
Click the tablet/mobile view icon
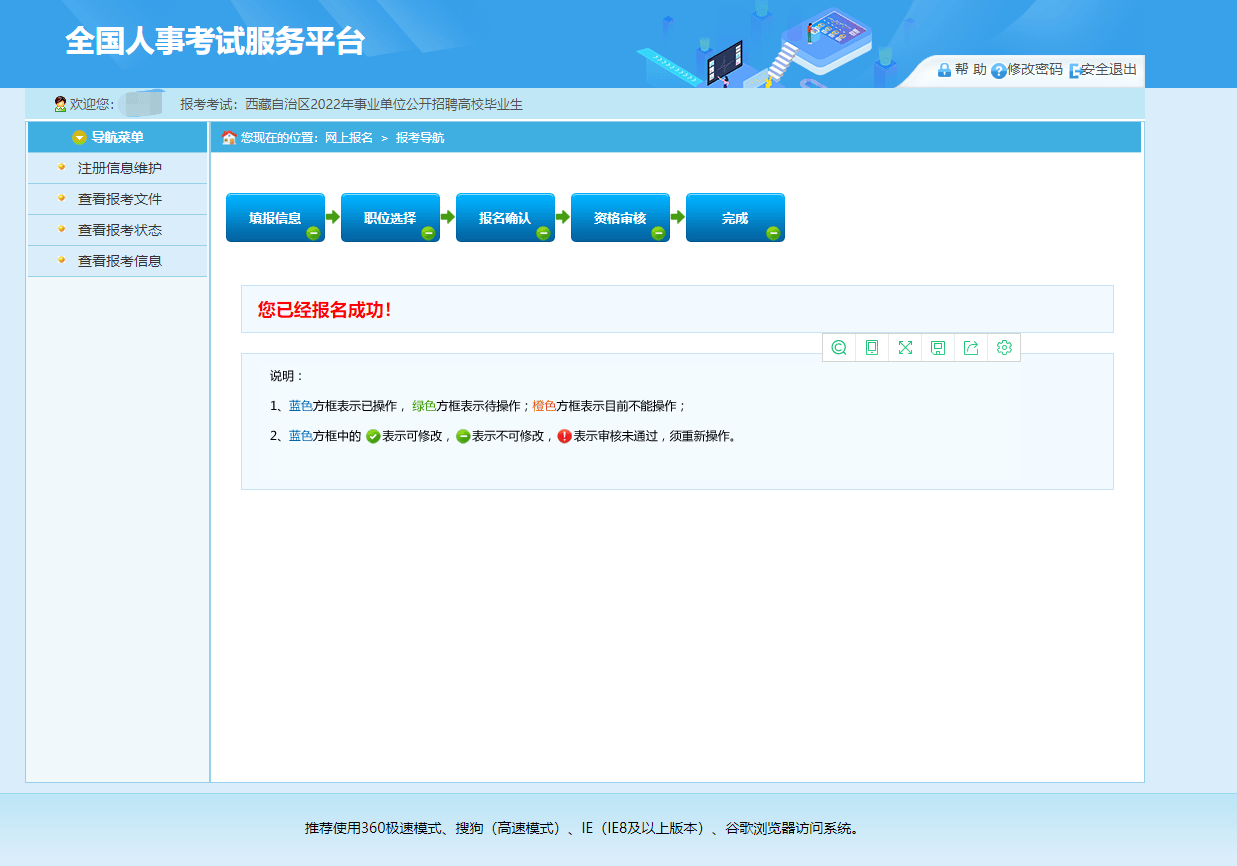pos(872,348)
